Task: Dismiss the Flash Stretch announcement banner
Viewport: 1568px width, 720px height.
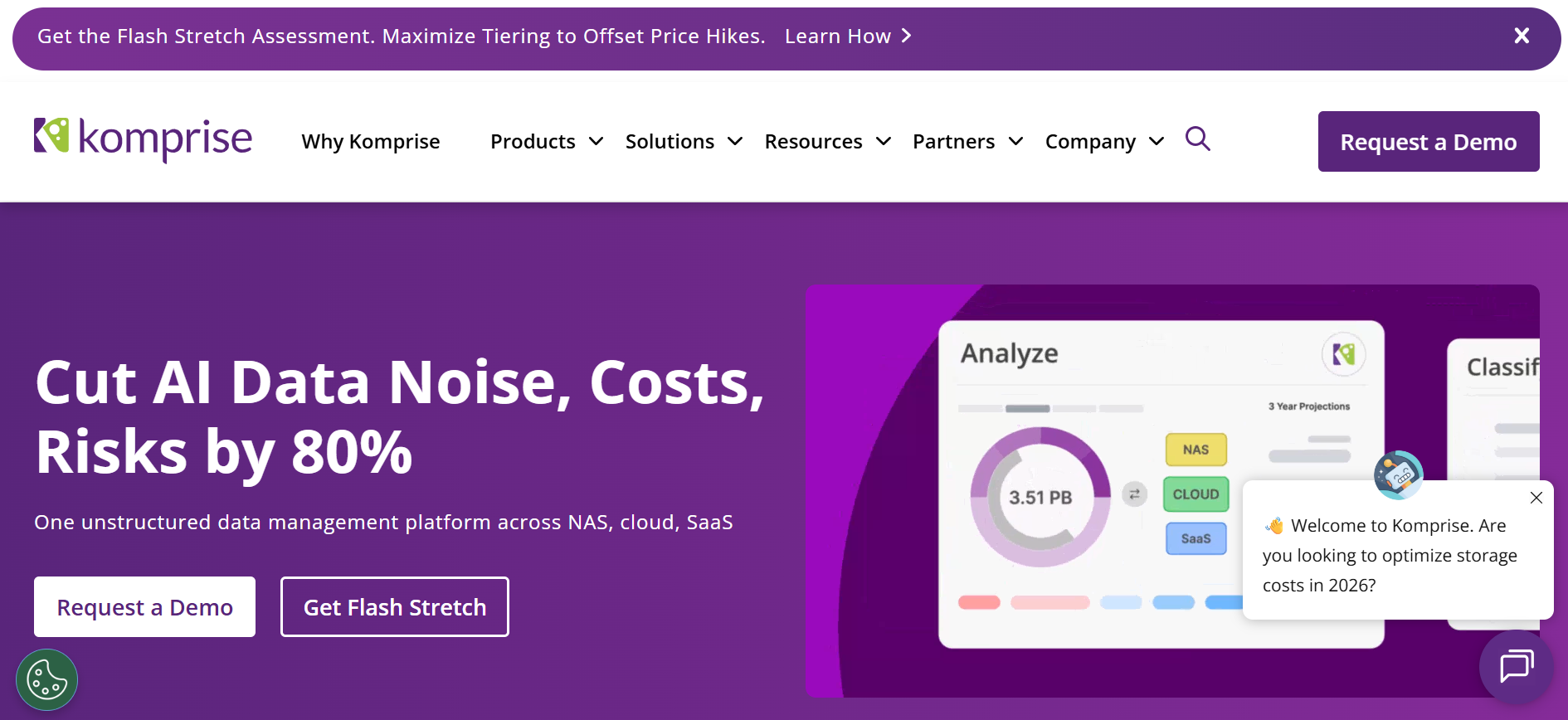Action: [1521, 35]
